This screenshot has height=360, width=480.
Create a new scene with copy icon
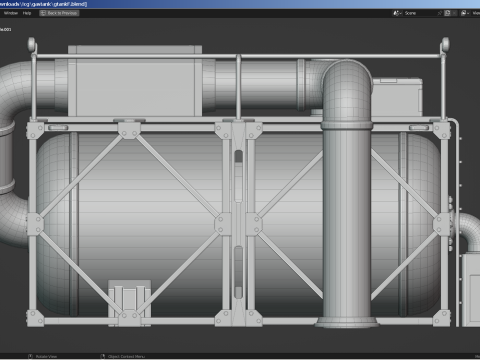tap(448, 13)
